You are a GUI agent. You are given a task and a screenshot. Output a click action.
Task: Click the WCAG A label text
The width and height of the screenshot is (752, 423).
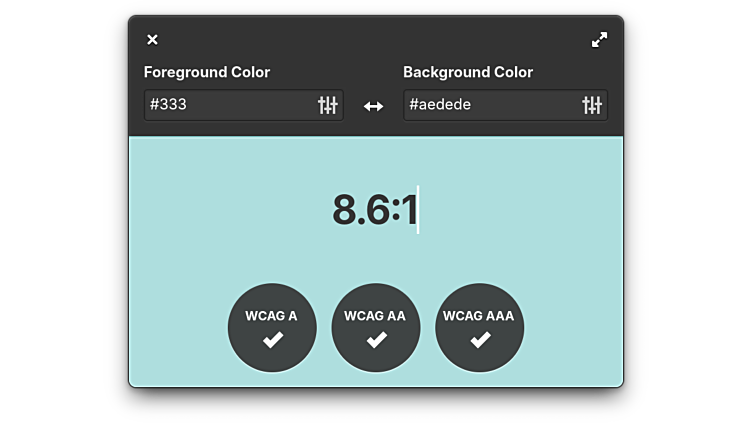coord(271,316)
